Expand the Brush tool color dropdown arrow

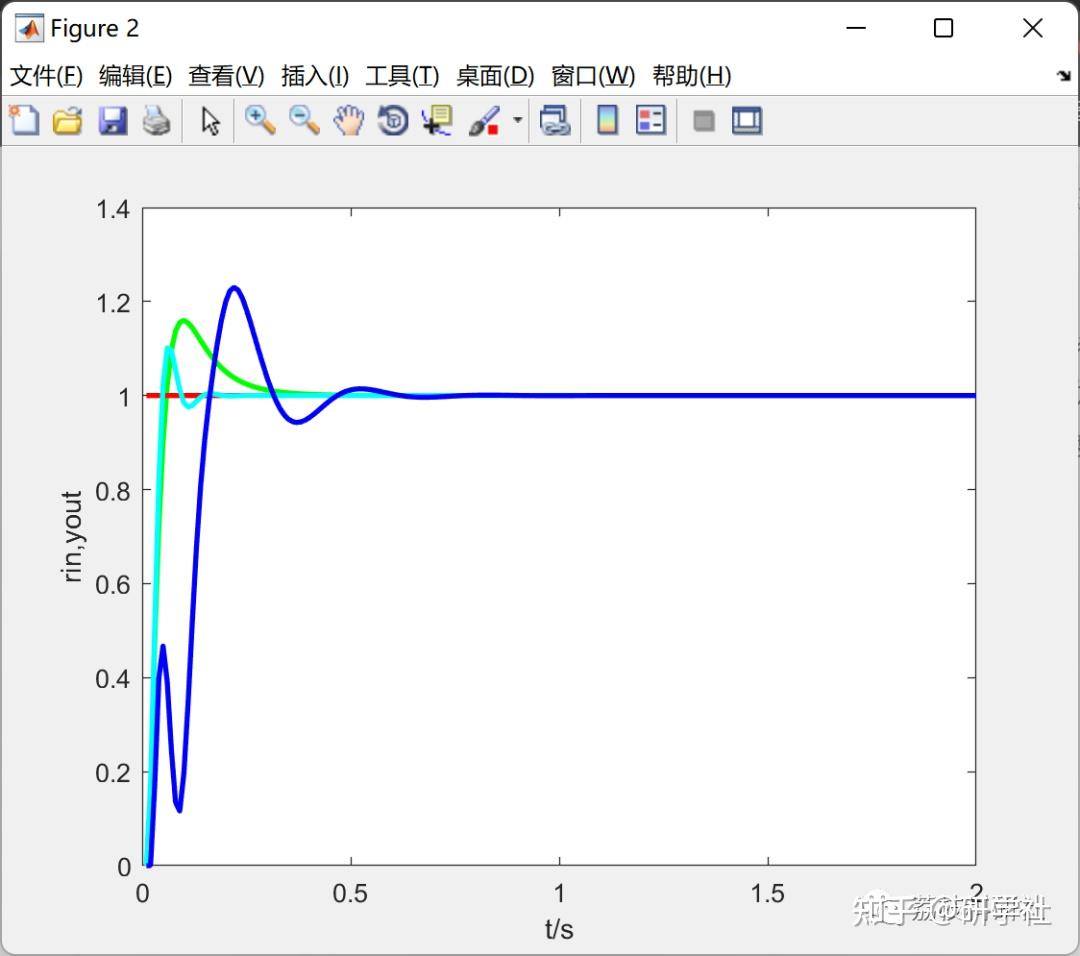(x=518, y=120)
